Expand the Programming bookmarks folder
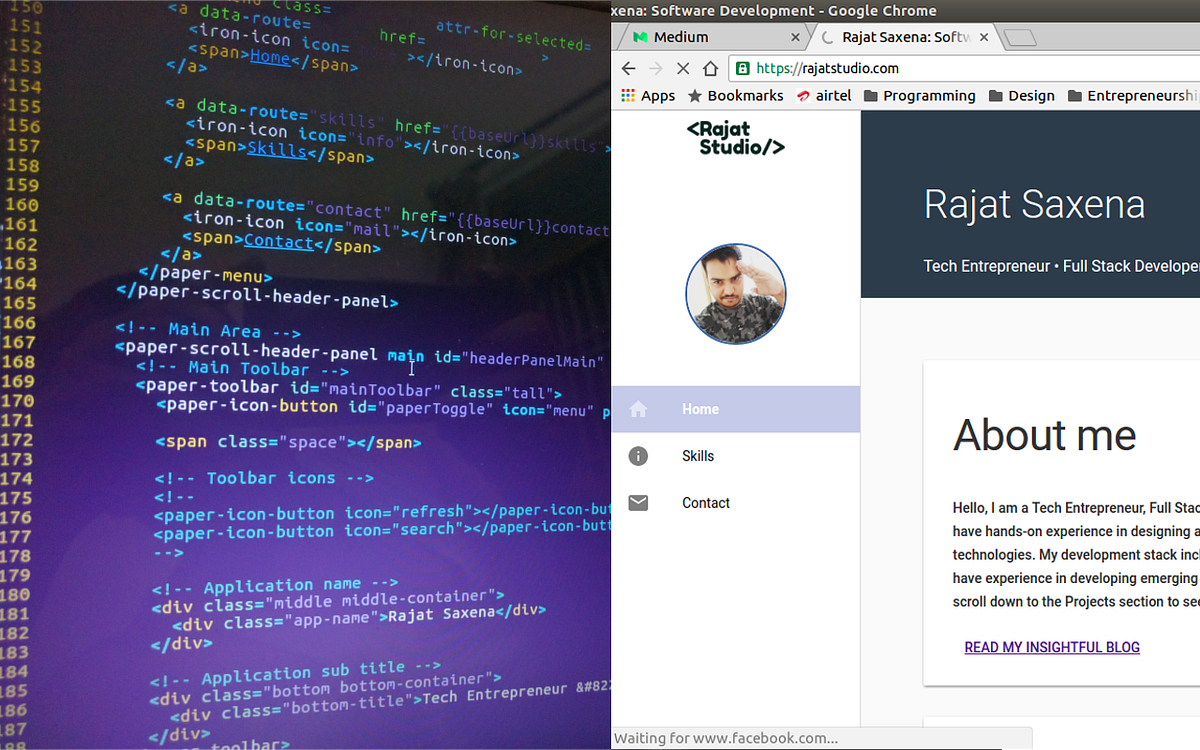1200x750 pixels. click(929, 95)
